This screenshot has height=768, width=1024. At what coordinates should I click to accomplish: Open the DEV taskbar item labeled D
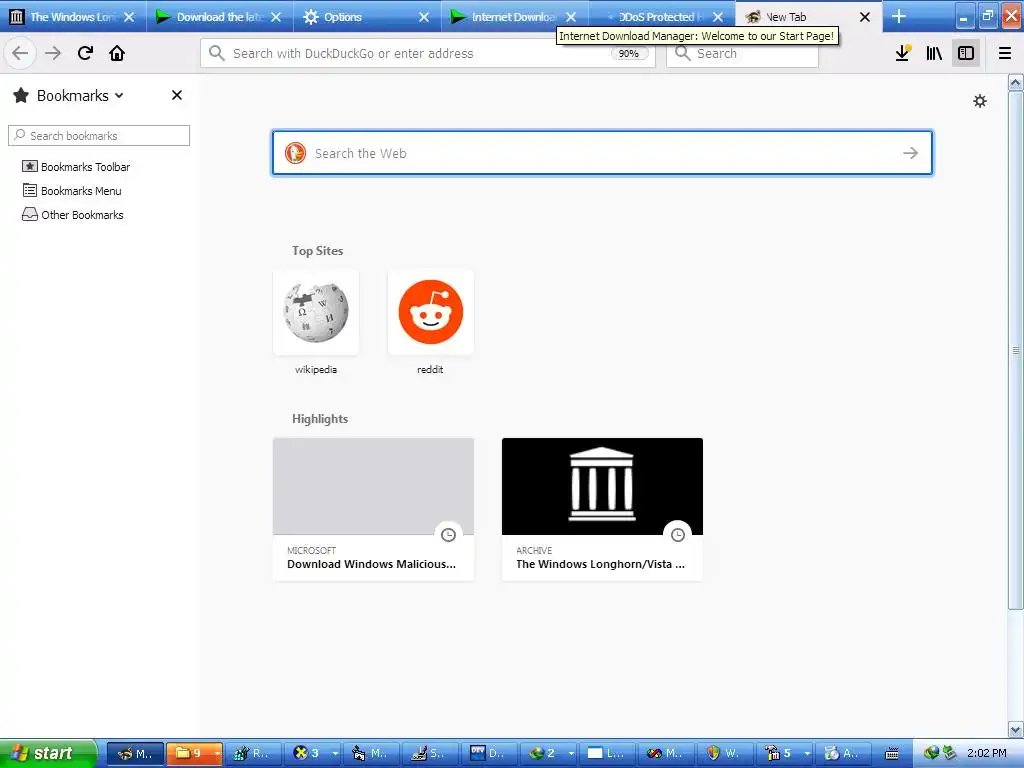tap(490, 753)
